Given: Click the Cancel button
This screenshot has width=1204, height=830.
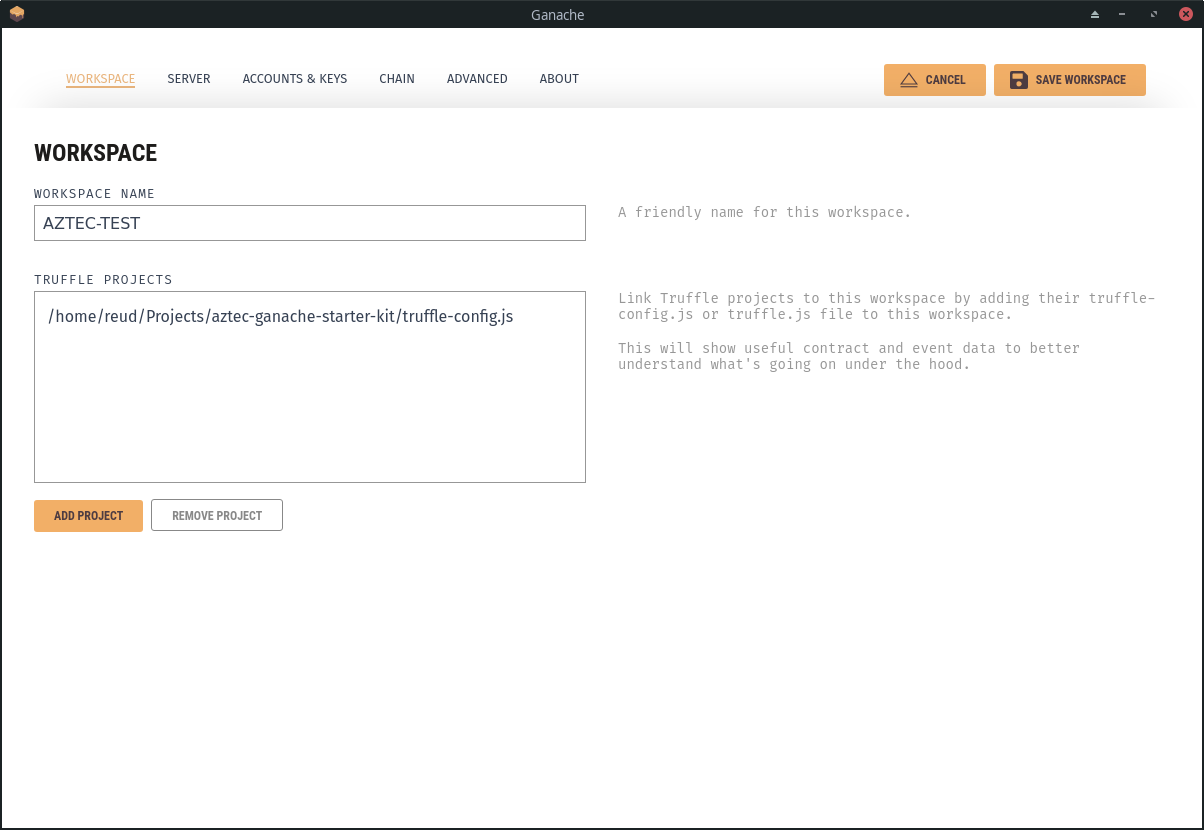Looking at the screenshot, I should (935, 80).
